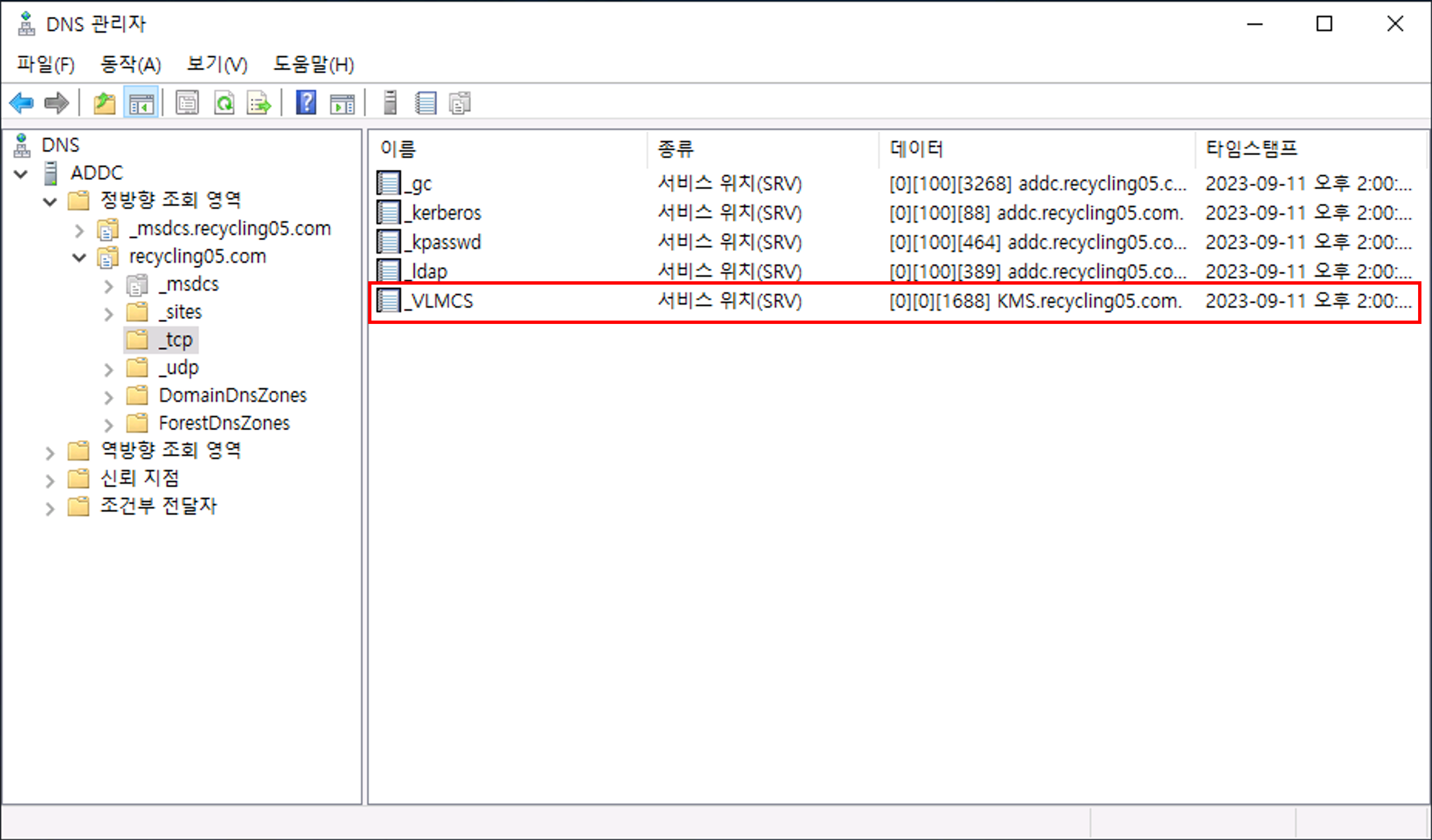Click the blue Back arrow toolbar icon

(22, 104)
